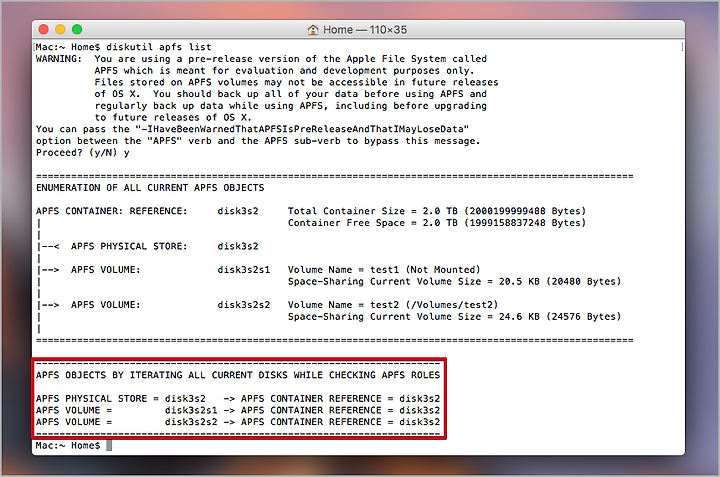Click "Volume Name = test2 (/Volumes/test2)"
The image size is (720, 477).
tap(393, 305)
